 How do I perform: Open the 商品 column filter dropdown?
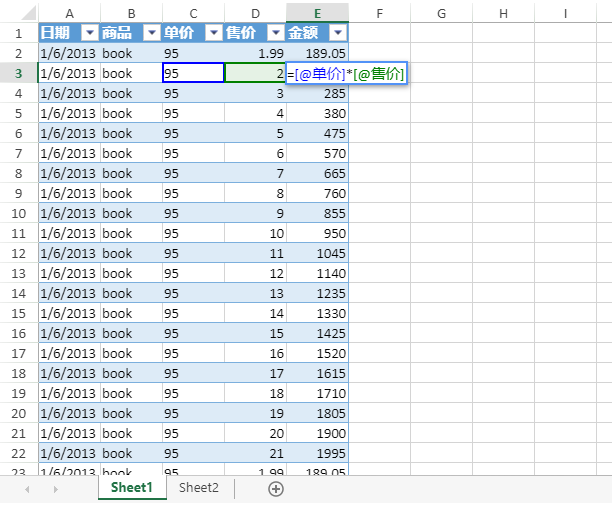[x=152, y=33]
